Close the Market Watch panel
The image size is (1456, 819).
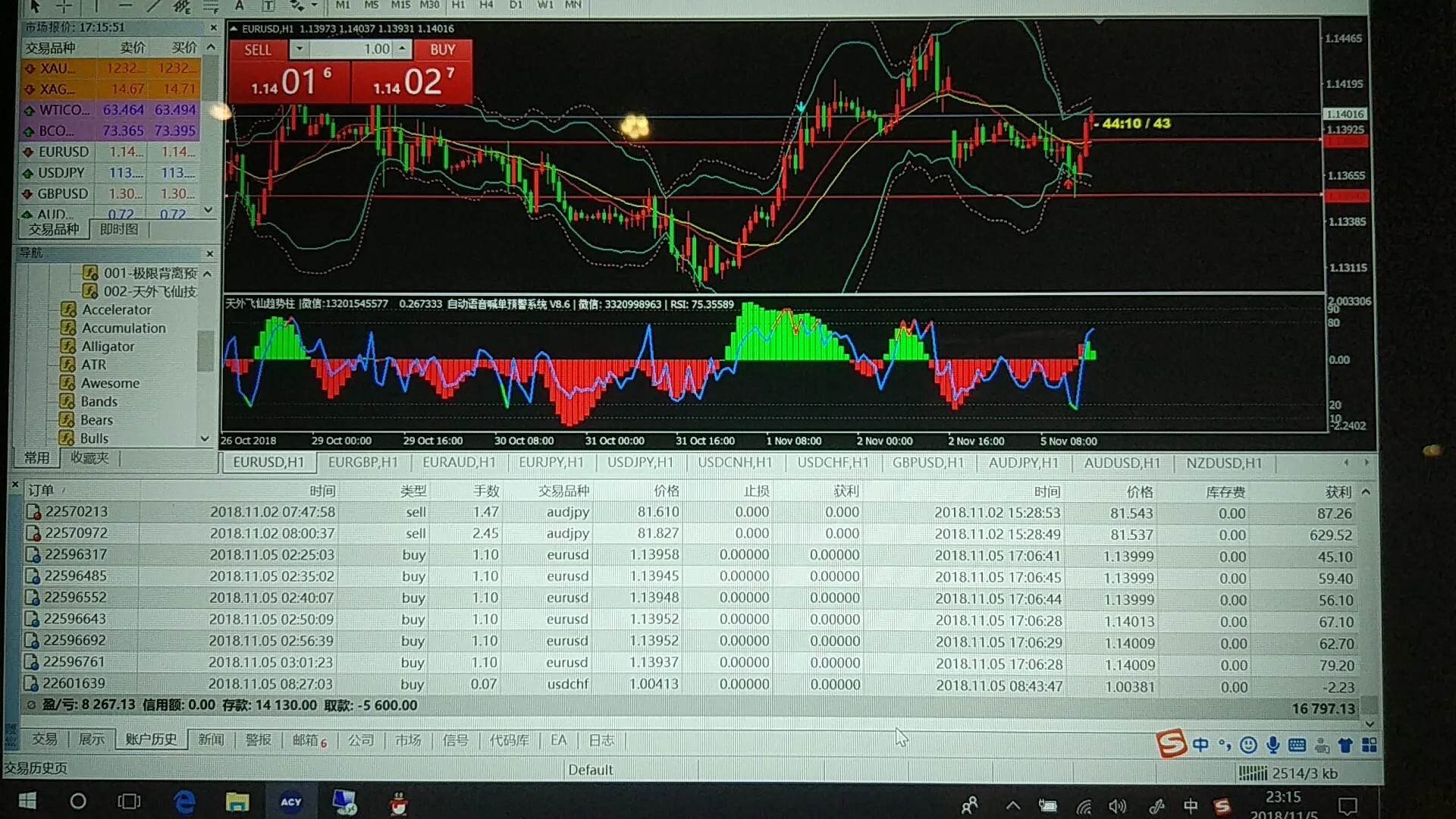[x=213, y=27]
